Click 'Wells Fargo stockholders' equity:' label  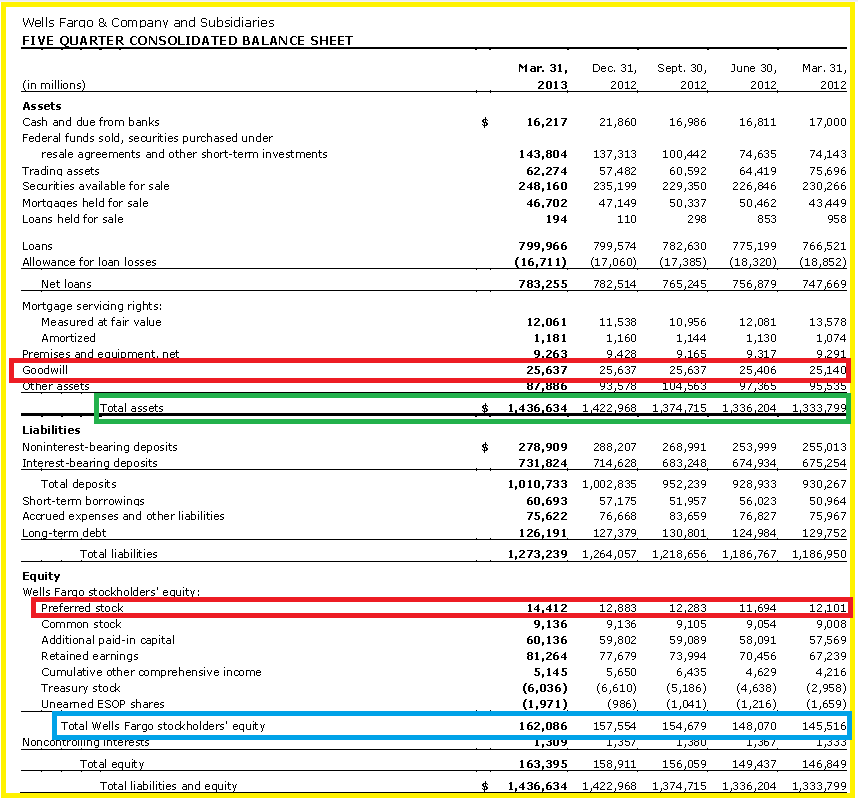(x=111, y=592)
